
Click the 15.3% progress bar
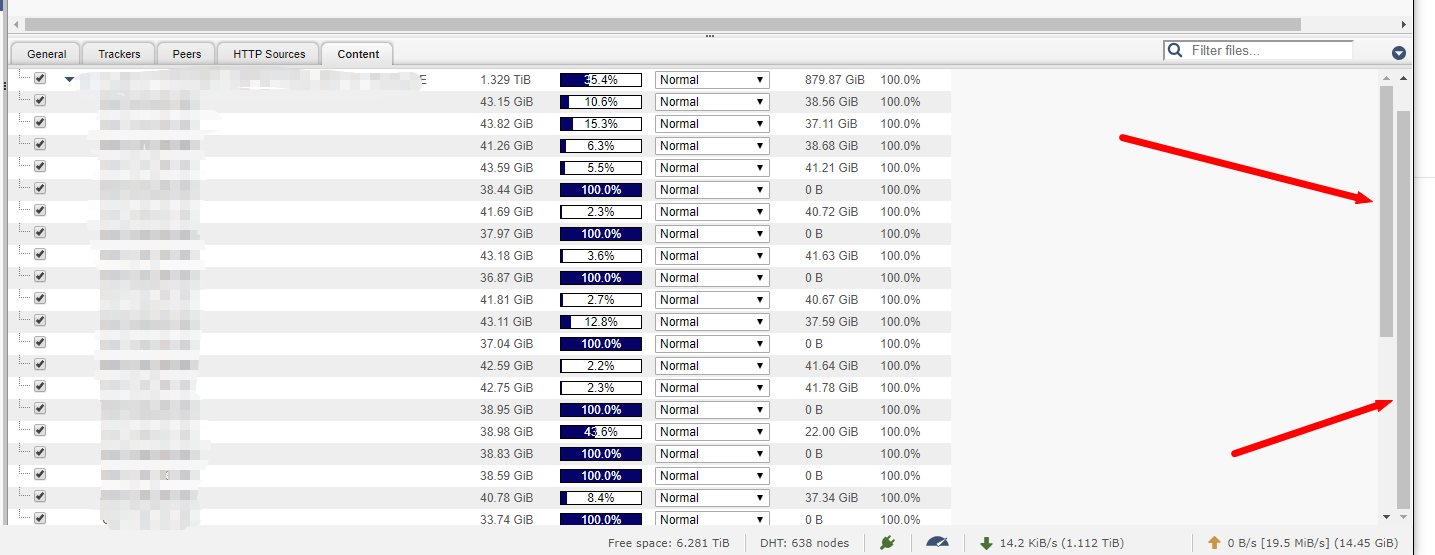pyautogui.click(x=601, y=124)
